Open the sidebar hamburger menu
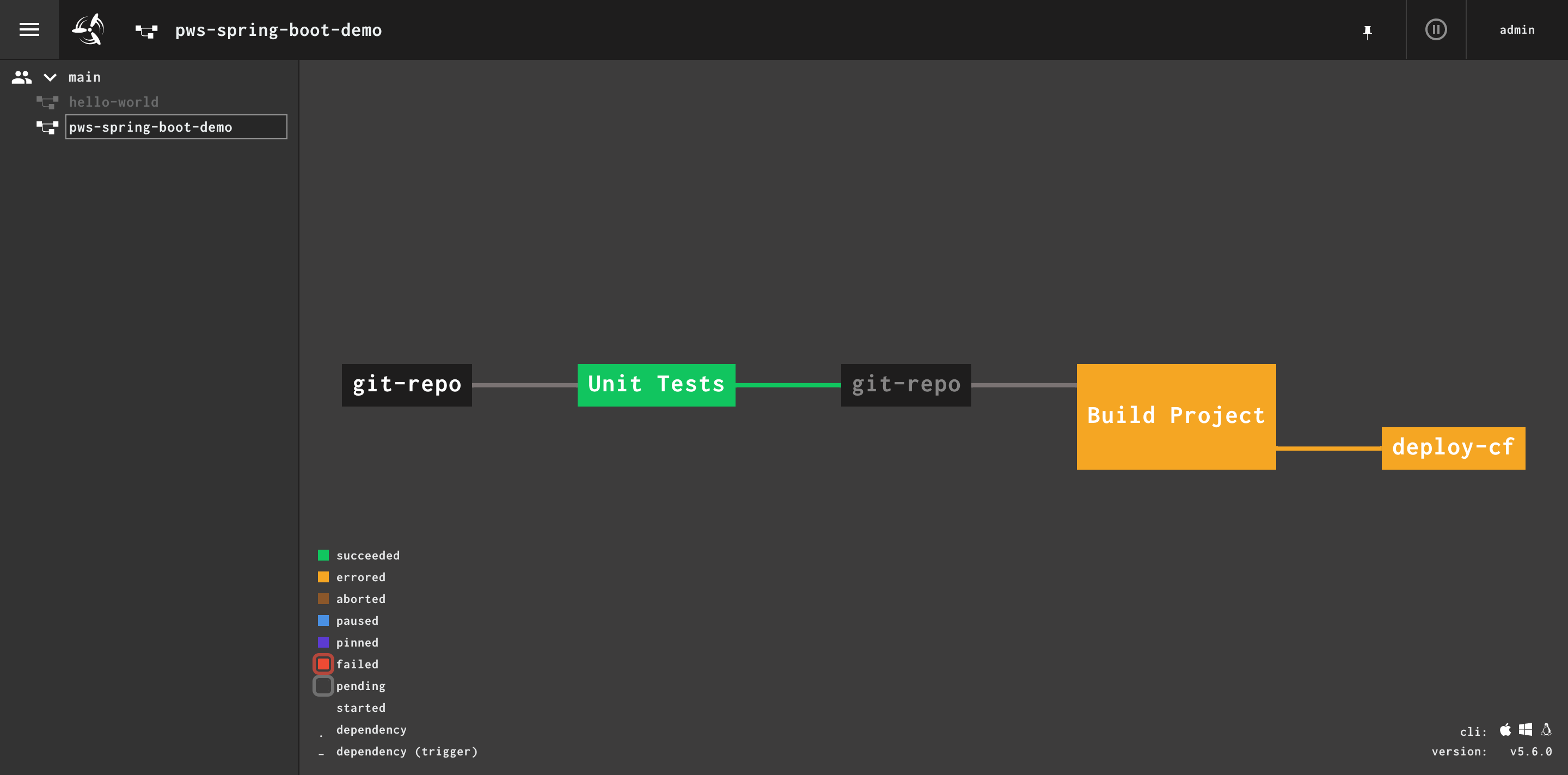This screenshot has height=775, width=1568. [29, 29]
